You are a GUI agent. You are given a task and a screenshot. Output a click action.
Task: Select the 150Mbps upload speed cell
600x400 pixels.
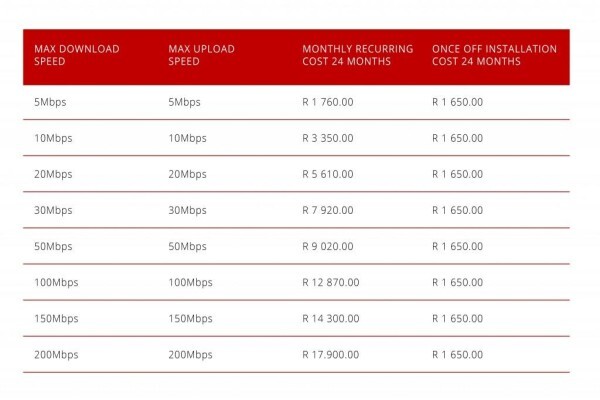click(x=190, y=318)
